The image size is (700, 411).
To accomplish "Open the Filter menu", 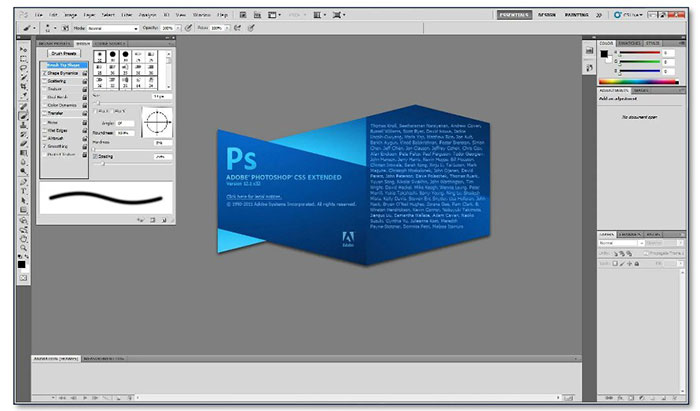I will 127,15.
